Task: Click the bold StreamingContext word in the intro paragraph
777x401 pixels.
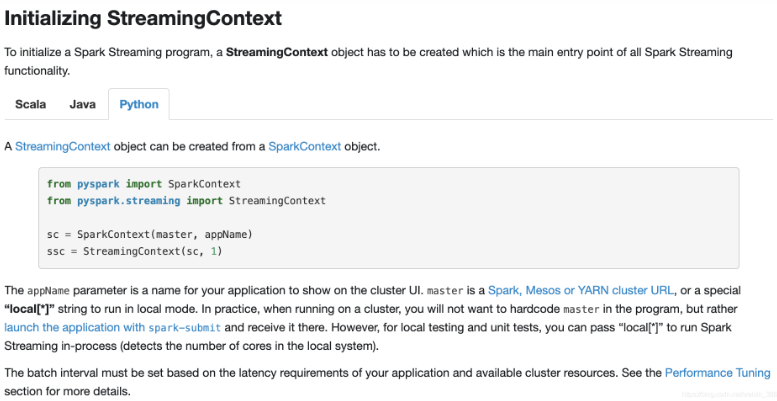Action: click(x=276, y=52)
